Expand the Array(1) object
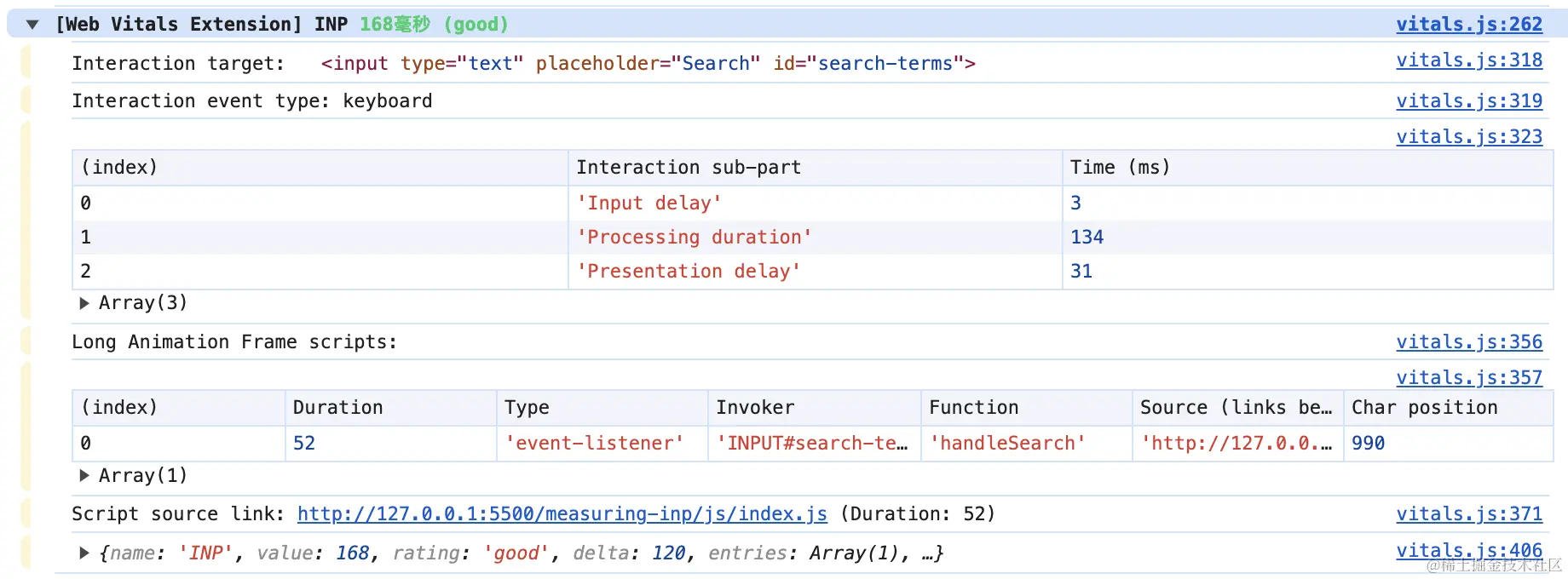Viewport: 1568px width, 579px height. (84, 476)
